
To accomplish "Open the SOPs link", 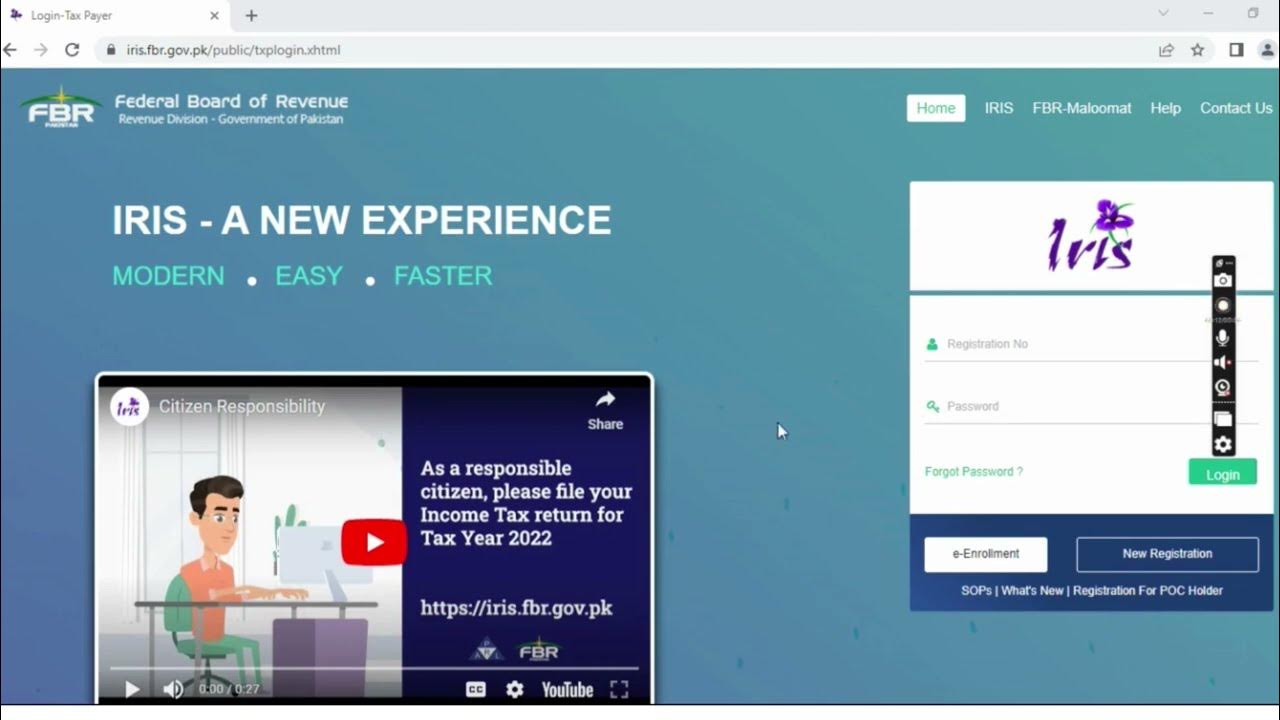I will (x=976, y=591).
